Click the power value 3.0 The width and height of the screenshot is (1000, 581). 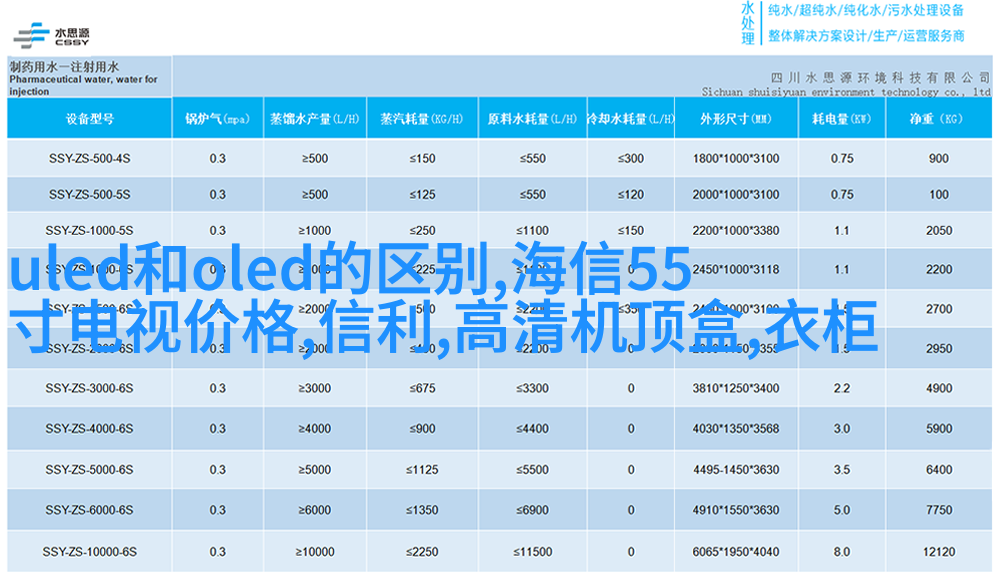[842, 429]
